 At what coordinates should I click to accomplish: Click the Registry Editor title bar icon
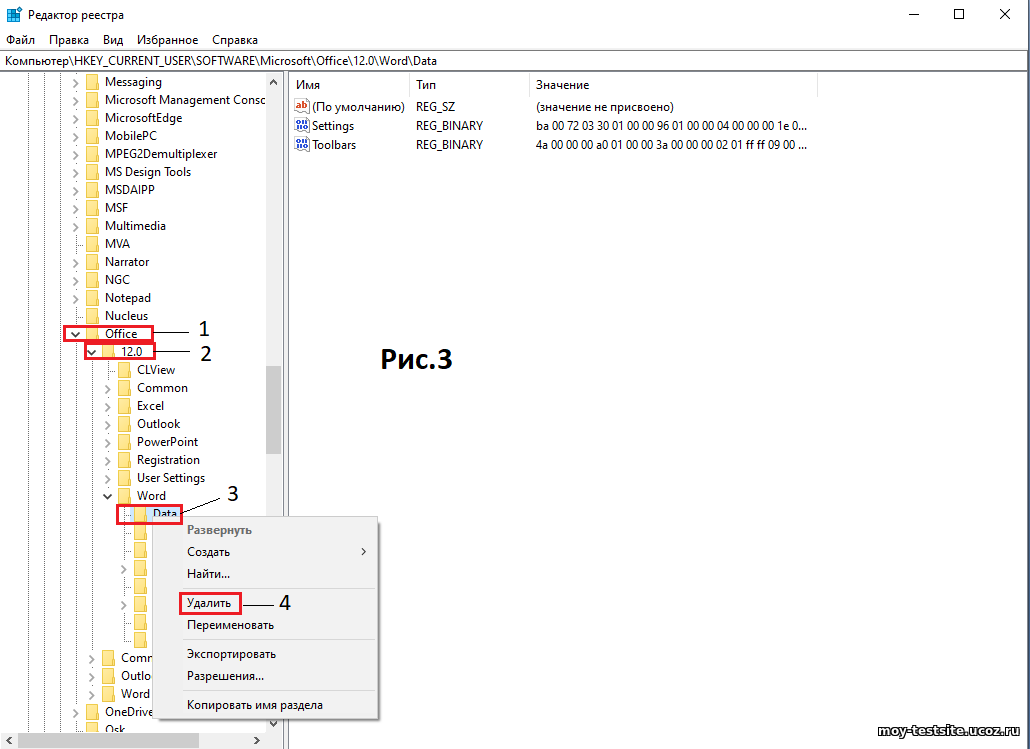(x=13, y=14)
